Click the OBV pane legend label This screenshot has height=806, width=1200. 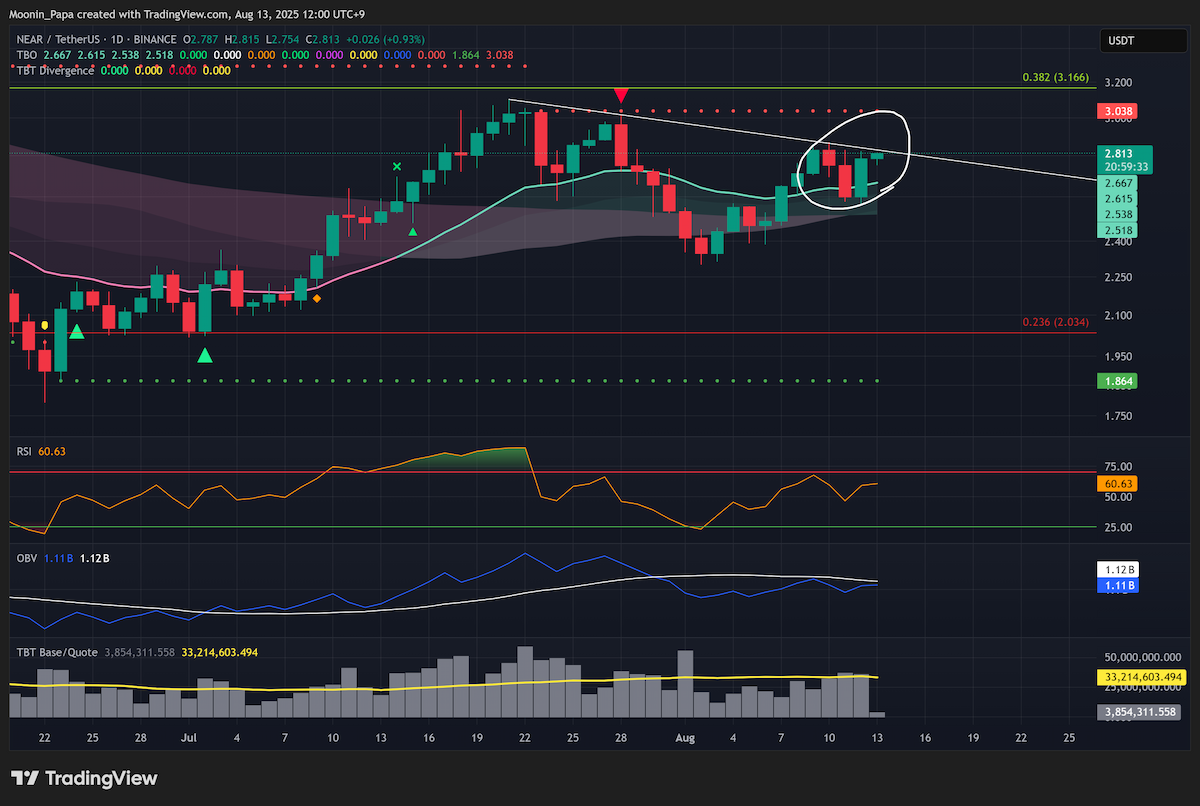pos(25,555)
